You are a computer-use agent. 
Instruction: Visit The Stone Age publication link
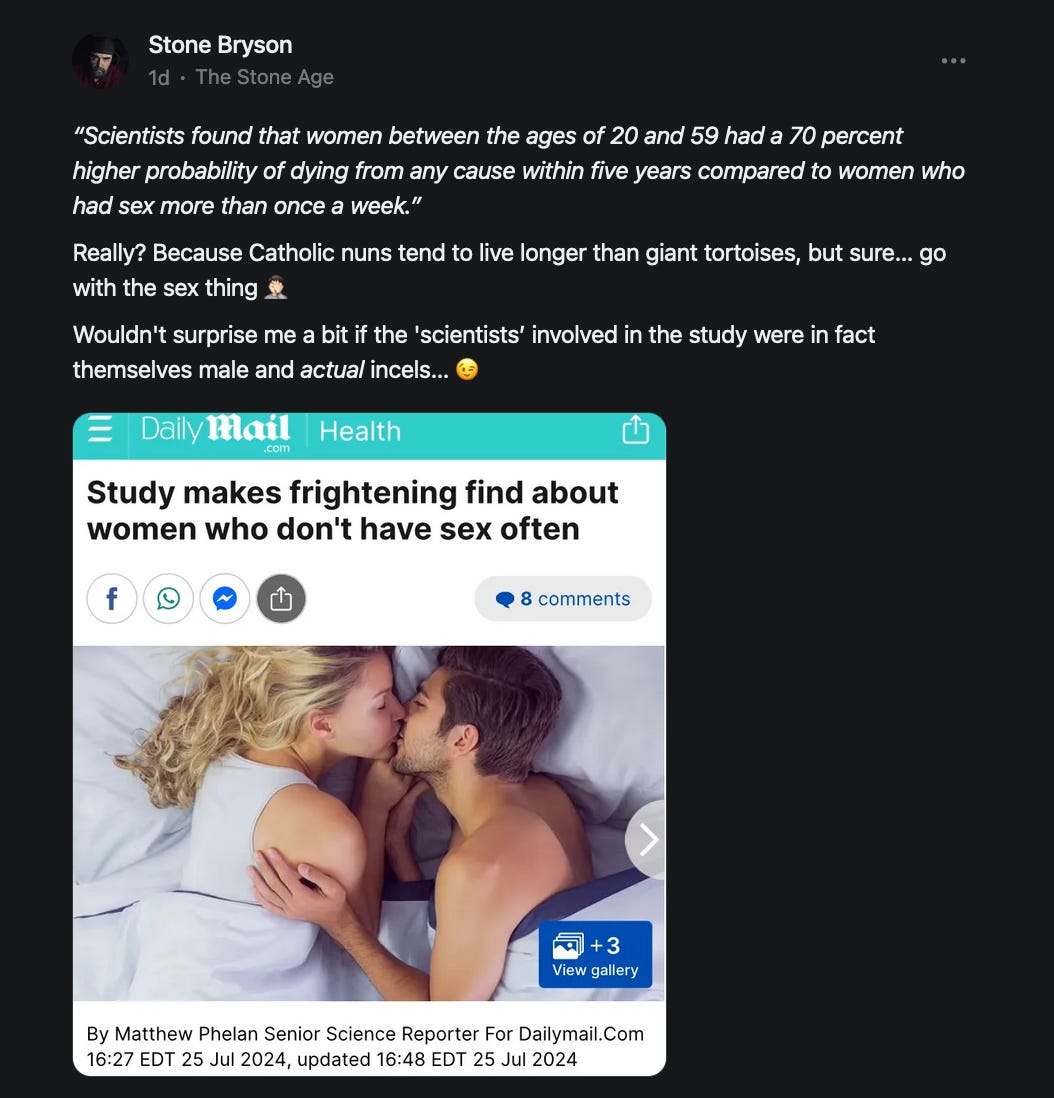(x=264, y=77)
